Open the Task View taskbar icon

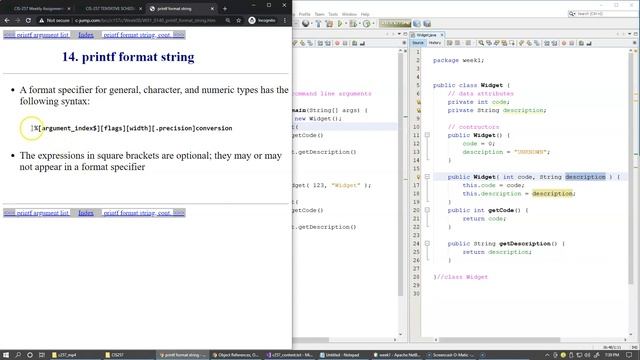tap(42, 355)
